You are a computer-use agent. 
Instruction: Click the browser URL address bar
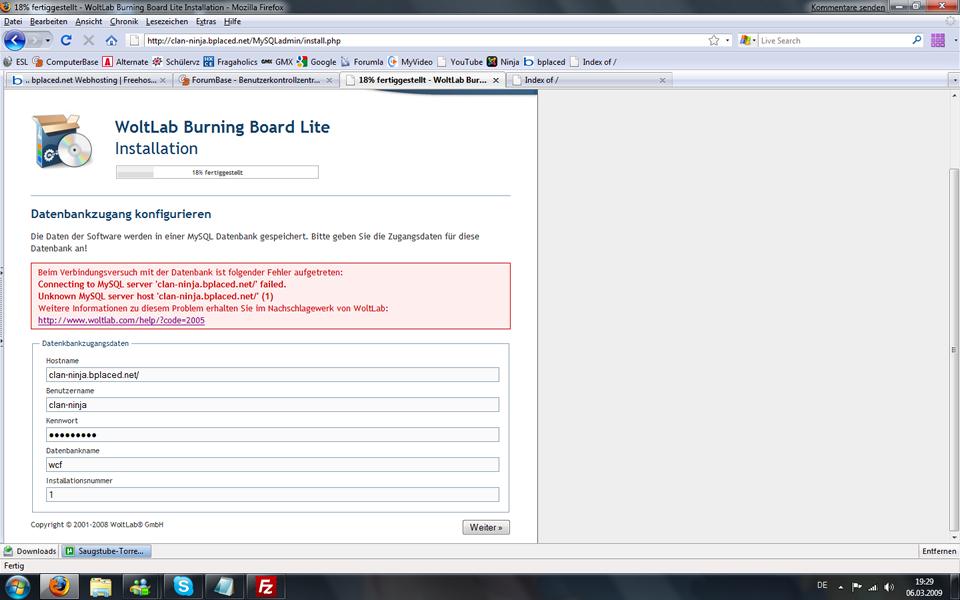tap(426, 40)
